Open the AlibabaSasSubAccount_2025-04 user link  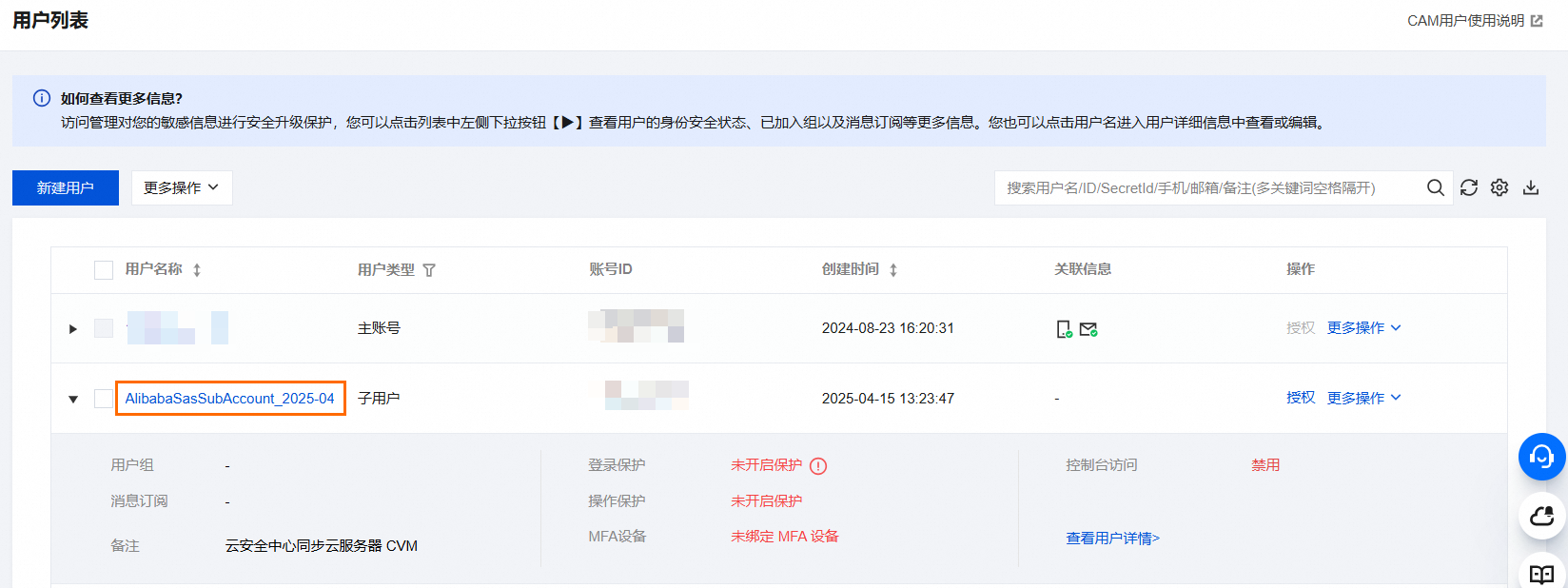click(x=230, y=399)
